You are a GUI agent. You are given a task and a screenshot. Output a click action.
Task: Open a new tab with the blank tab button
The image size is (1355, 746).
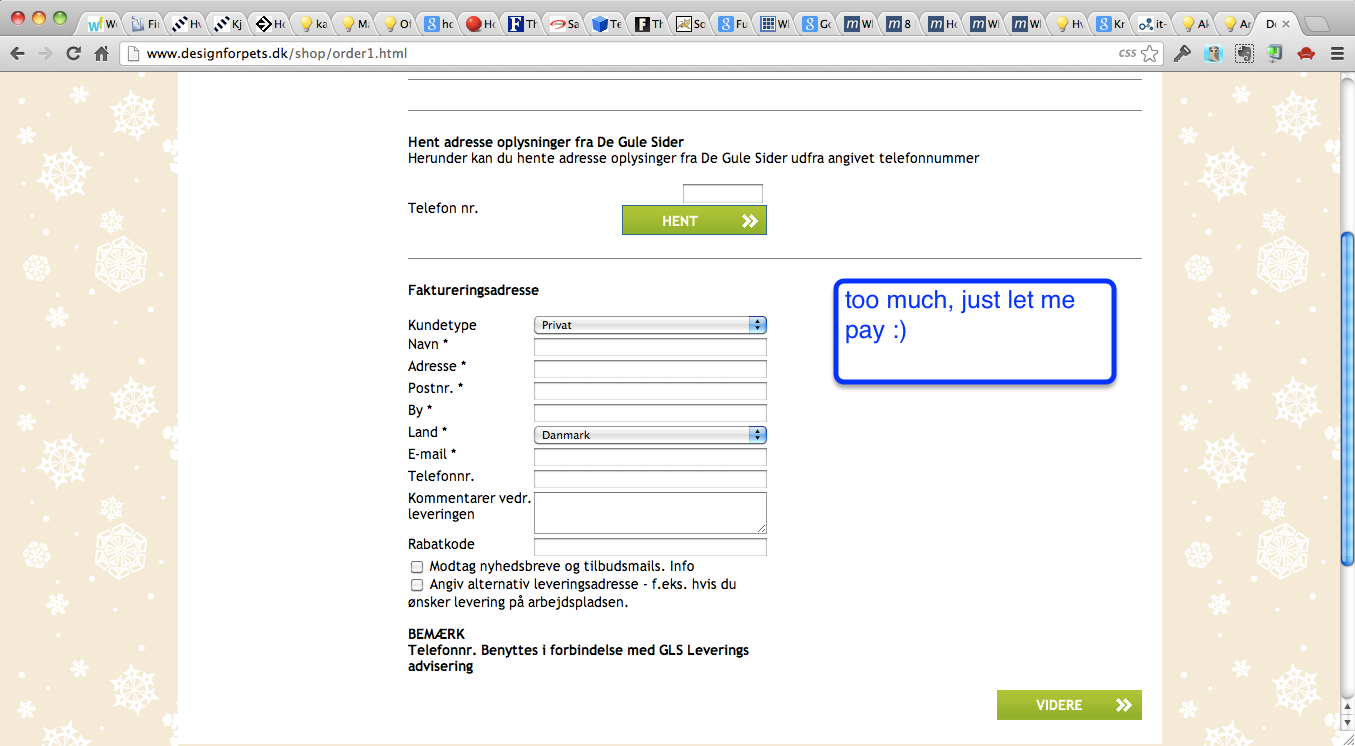[x=1317, y=23]
